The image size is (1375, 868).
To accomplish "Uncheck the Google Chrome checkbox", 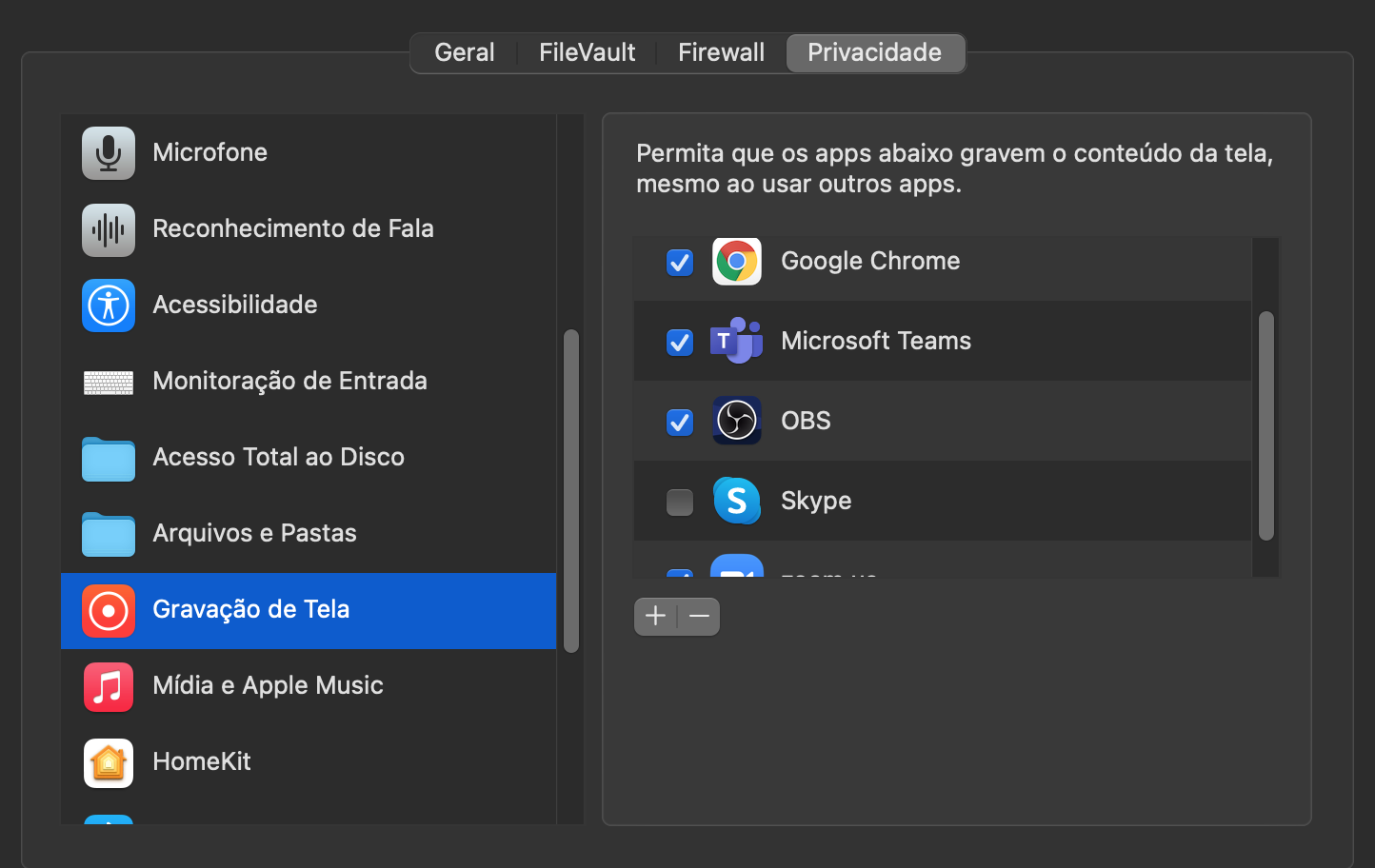I will [680, 262].
